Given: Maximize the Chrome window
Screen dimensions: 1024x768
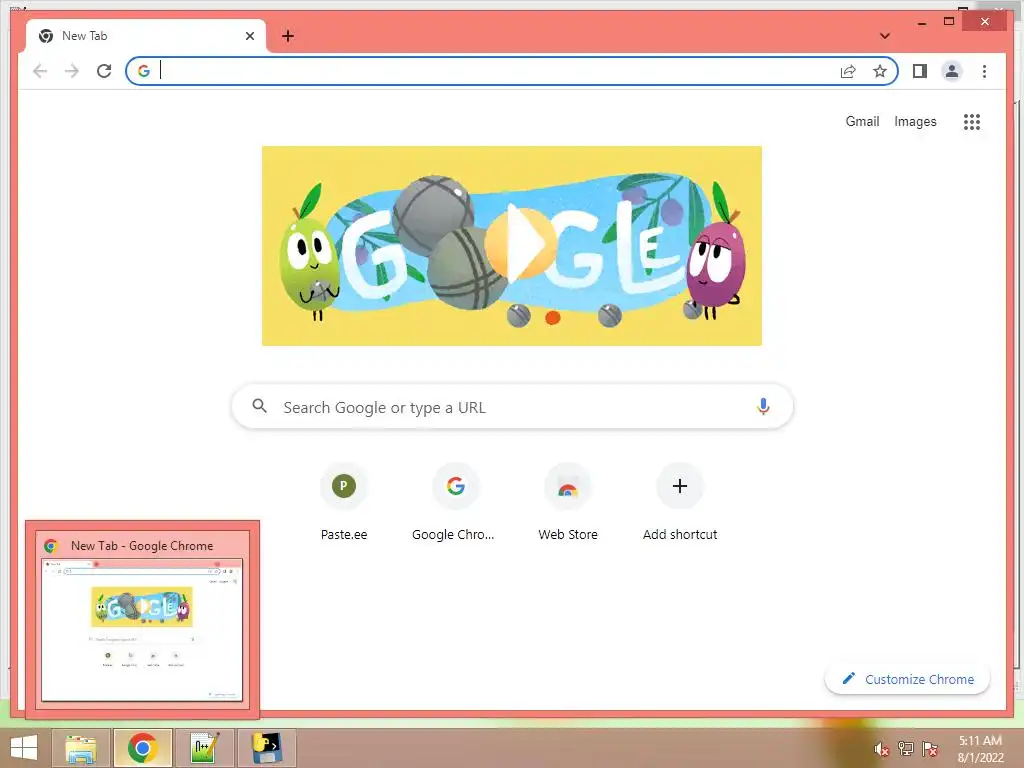Looking at the screenshot, I should click(949, 22).
